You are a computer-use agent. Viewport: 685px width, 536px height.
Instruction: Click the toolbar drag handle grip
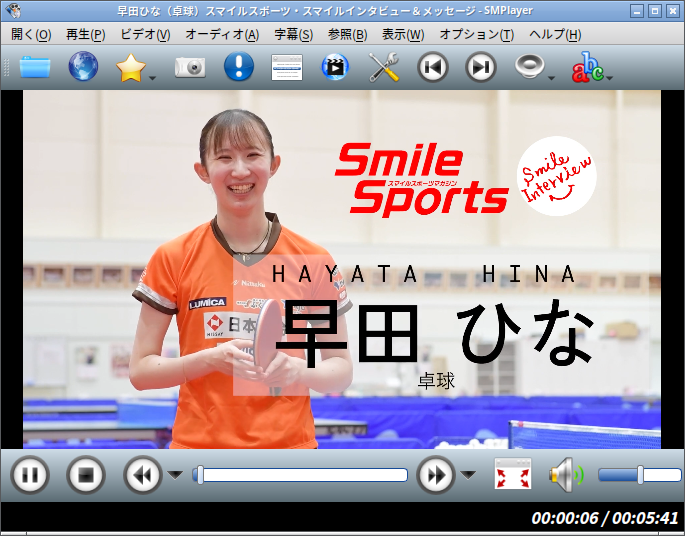click(x=6, y=67)
